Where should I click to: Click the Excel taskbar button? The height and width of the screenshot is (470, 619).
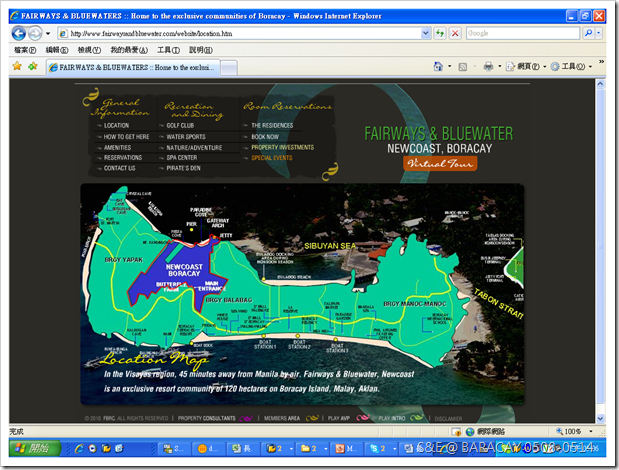click(242, 448)
